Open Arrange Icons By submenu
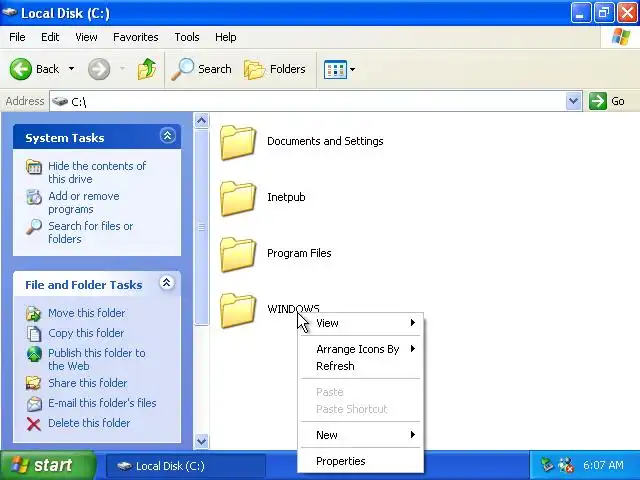The height and width of the screenshot is (480, 640). point(360,349)
